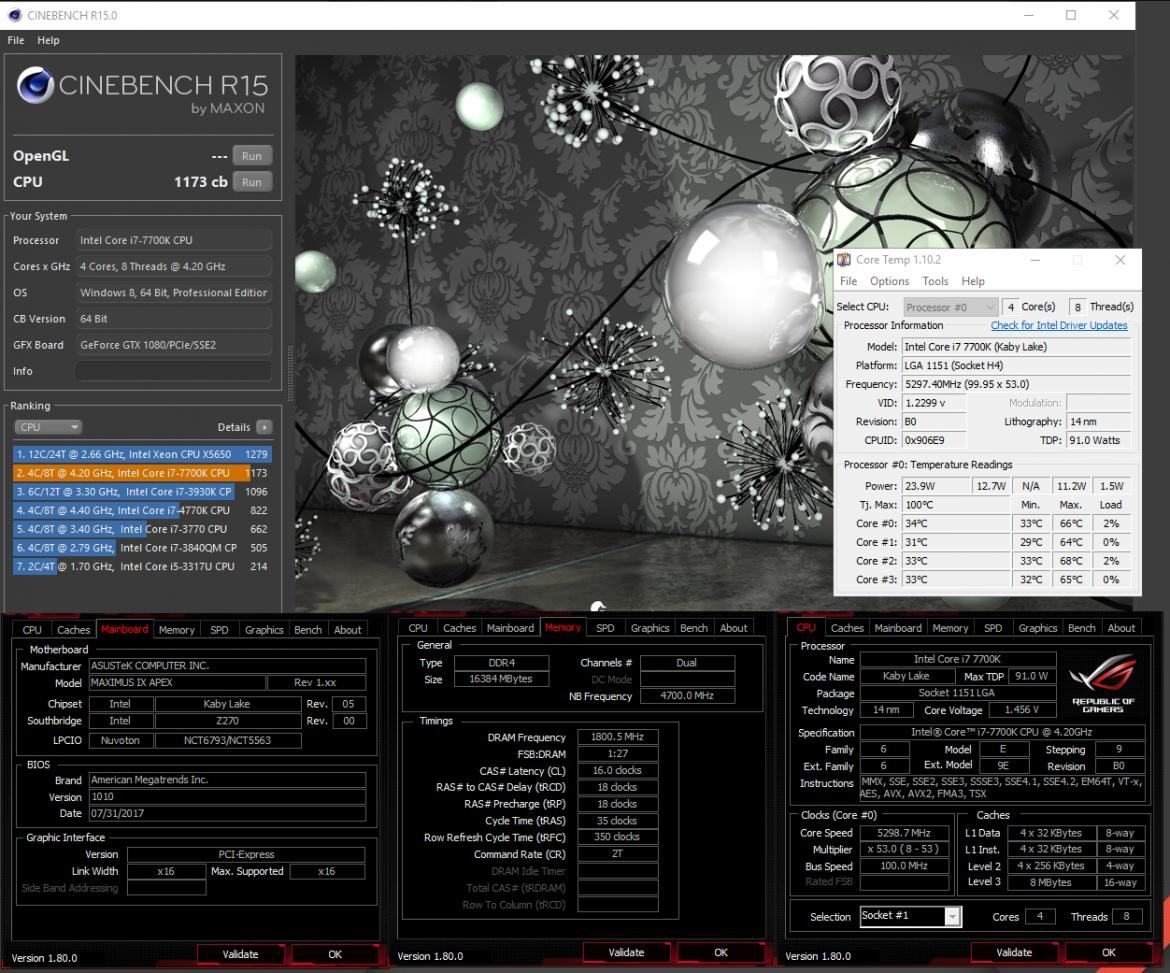The width and height of the screenshot is (1170, 973).
Task: Switch to CPU tab in Memory CPU-Z window
Action: click(x=418, y=628)
